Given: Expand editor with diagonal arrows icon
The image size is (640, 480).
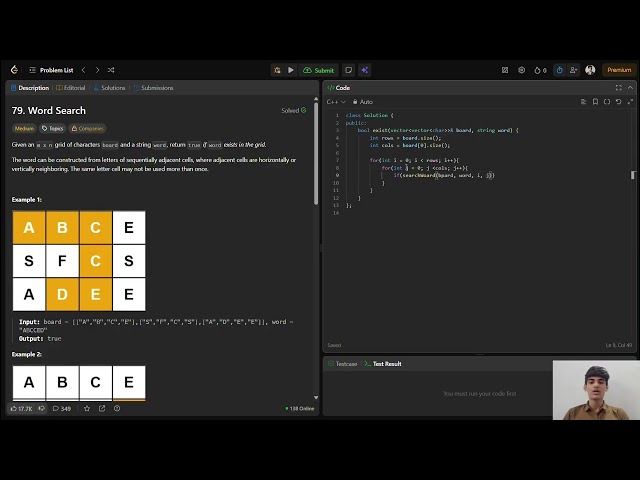Looking at the screenshot, I should coord(630,102).
